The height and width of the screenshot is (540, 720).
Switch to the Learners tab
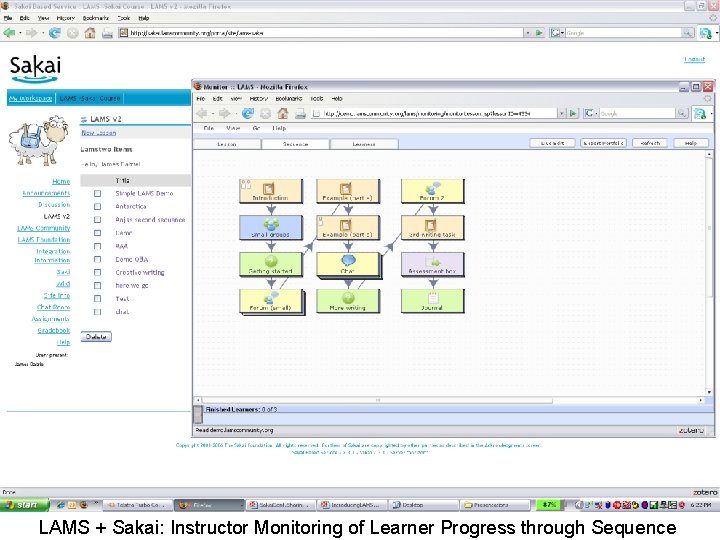tap(364, 144)
